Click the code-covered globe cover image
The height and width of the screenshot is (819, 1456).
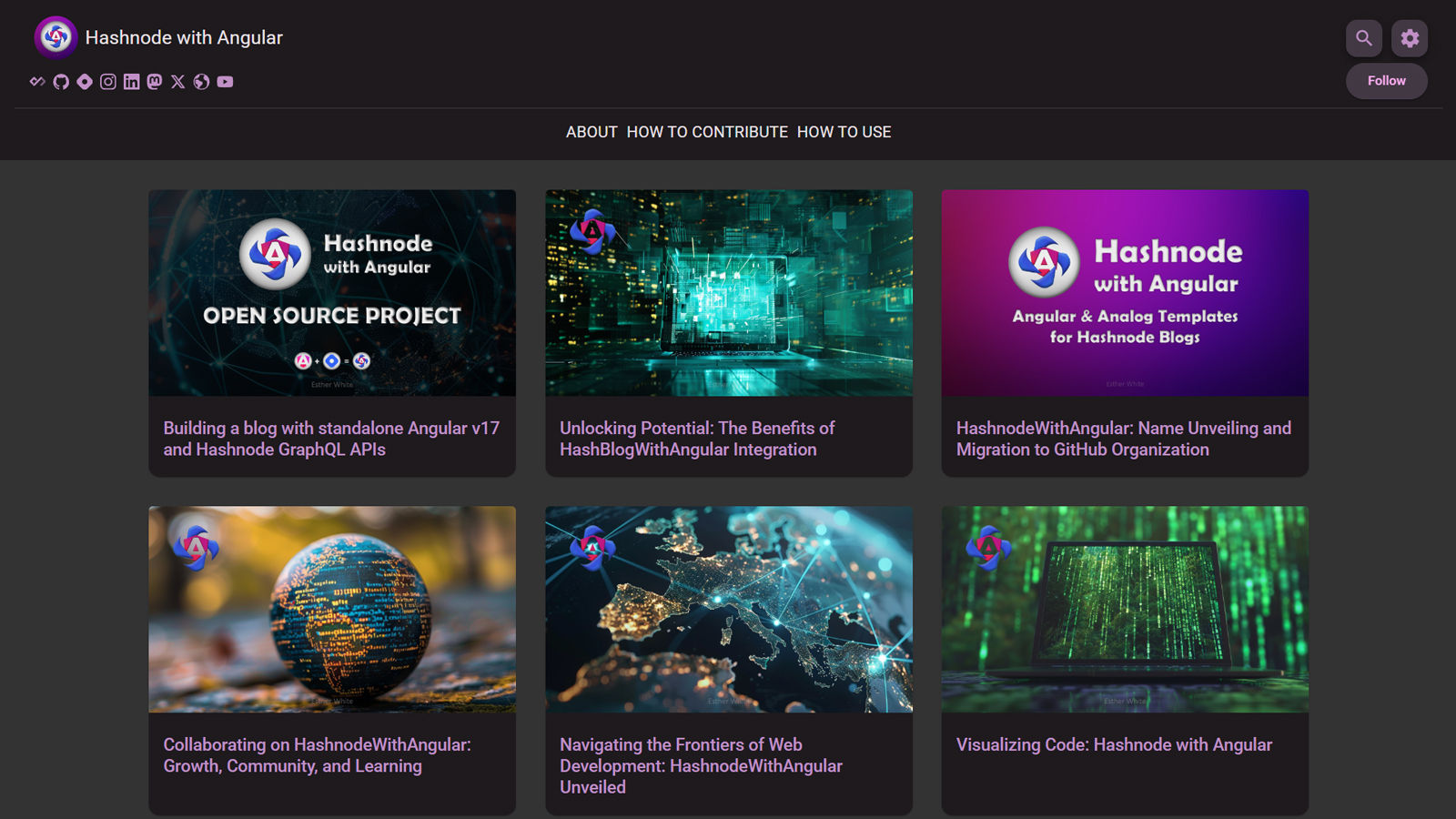tap(332, 610)
